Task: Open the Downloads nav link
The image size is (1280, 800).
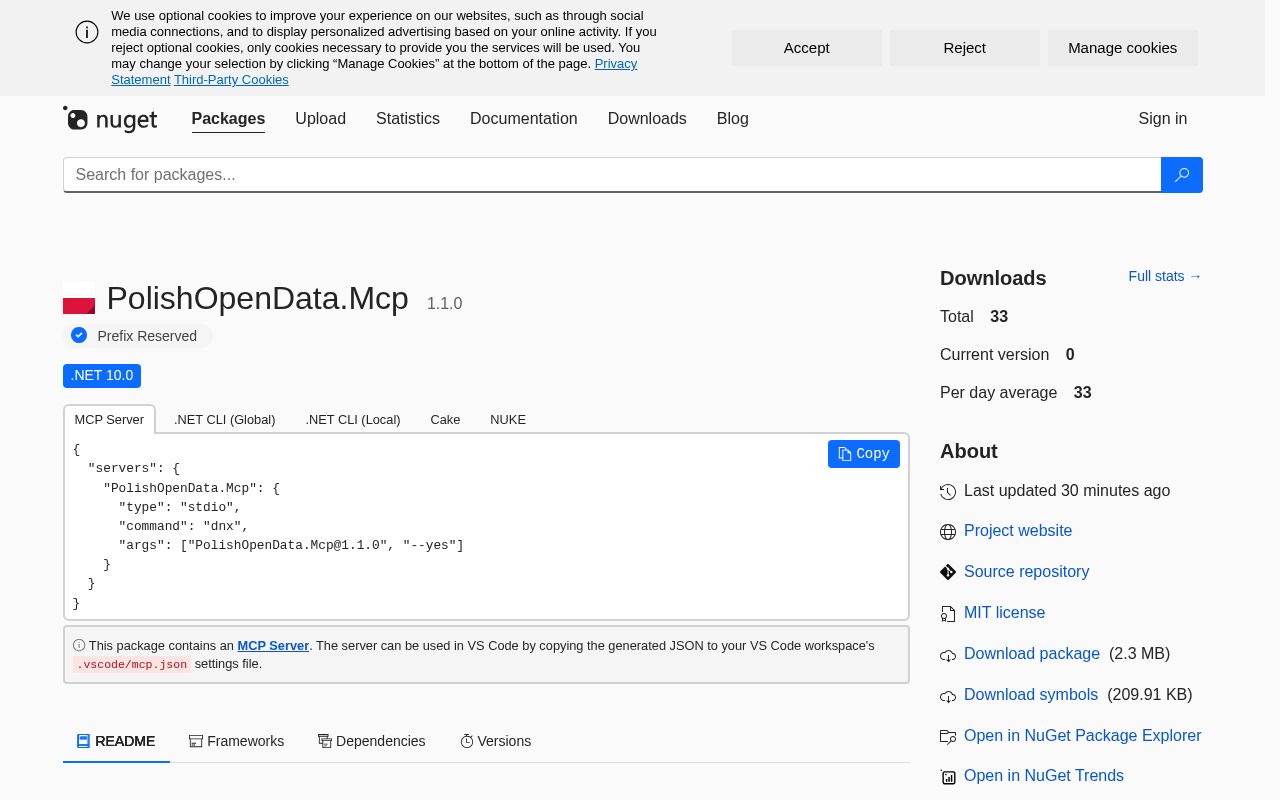Action: [x=647, y=119]
